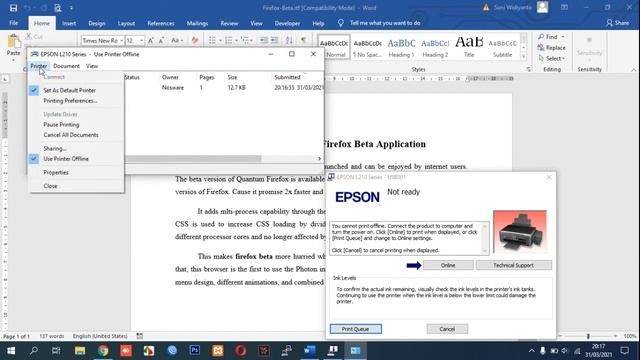Collapse the ribbon with the chevron
This screenshot has height=360, width=640.
coord(633,70)
